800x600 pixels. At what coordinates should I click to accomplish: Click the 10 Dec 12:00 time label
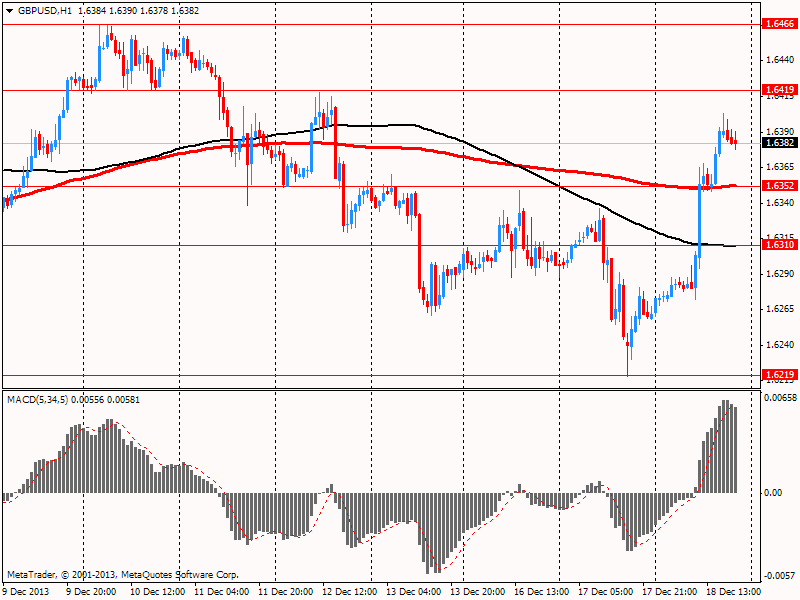[x=158, y=592]
